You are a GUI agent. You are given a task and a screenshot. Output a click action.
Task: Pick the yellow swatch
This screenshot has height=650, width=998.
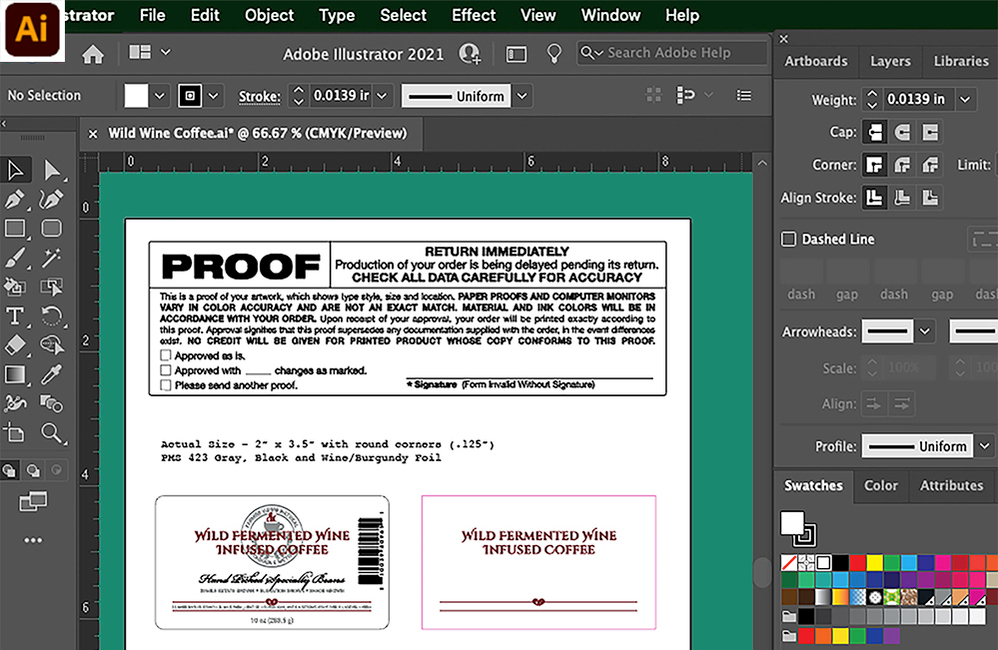875,563
